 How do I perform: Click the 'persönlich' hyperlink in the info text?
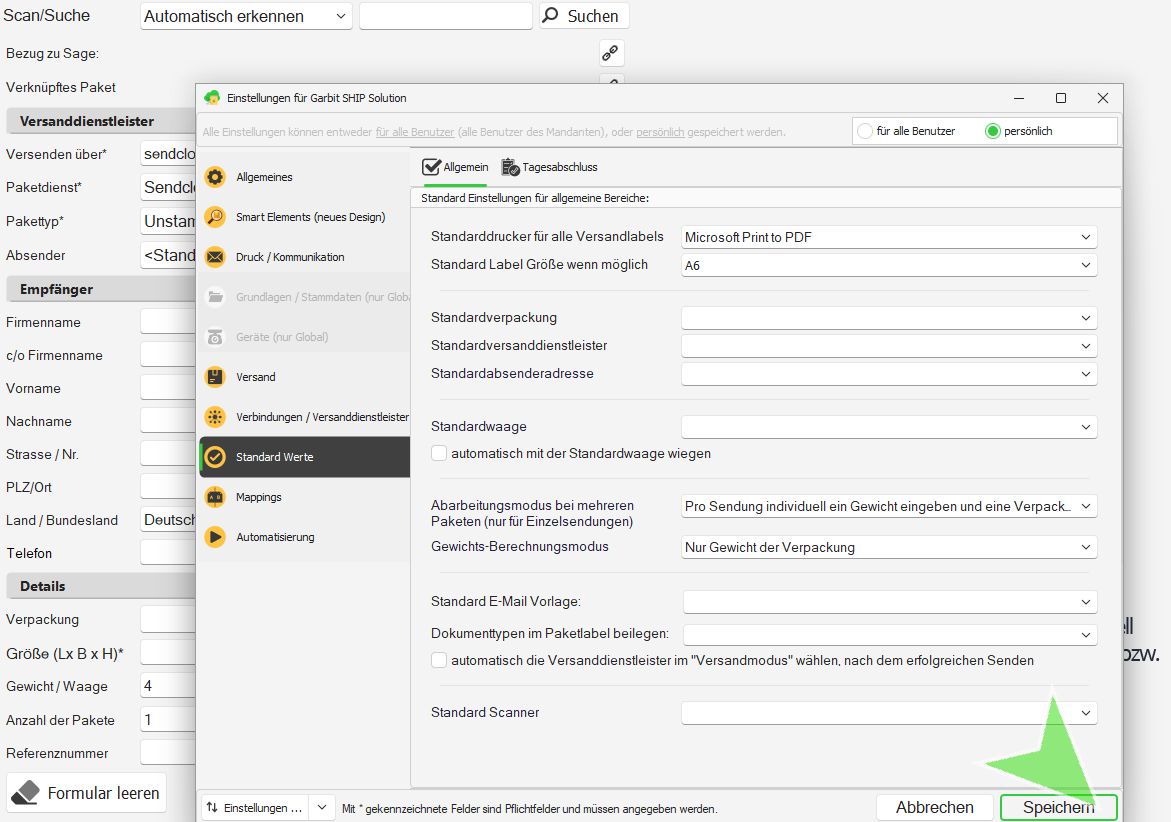660,132
